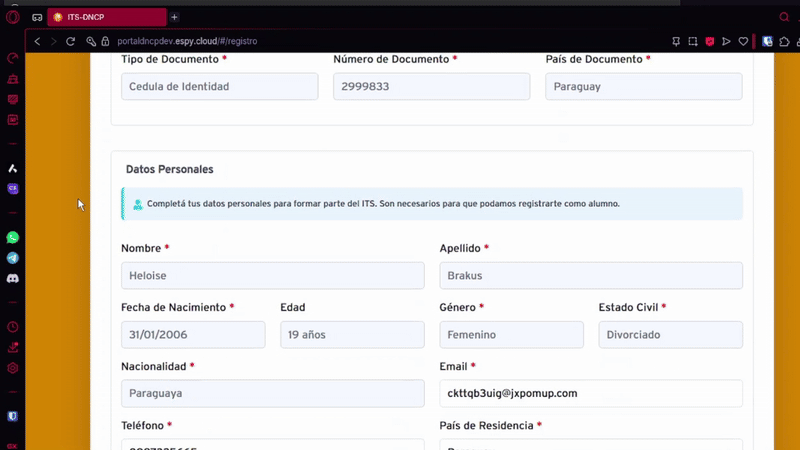
Task: Open sidebar settings gear icon
Action: click(x=13, y=368)
